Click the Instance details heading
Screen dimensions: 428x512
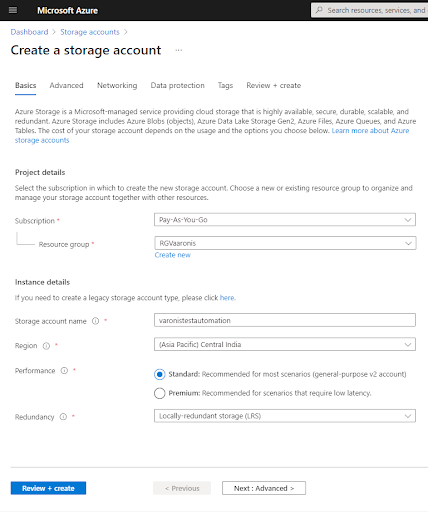coord(42,282)
